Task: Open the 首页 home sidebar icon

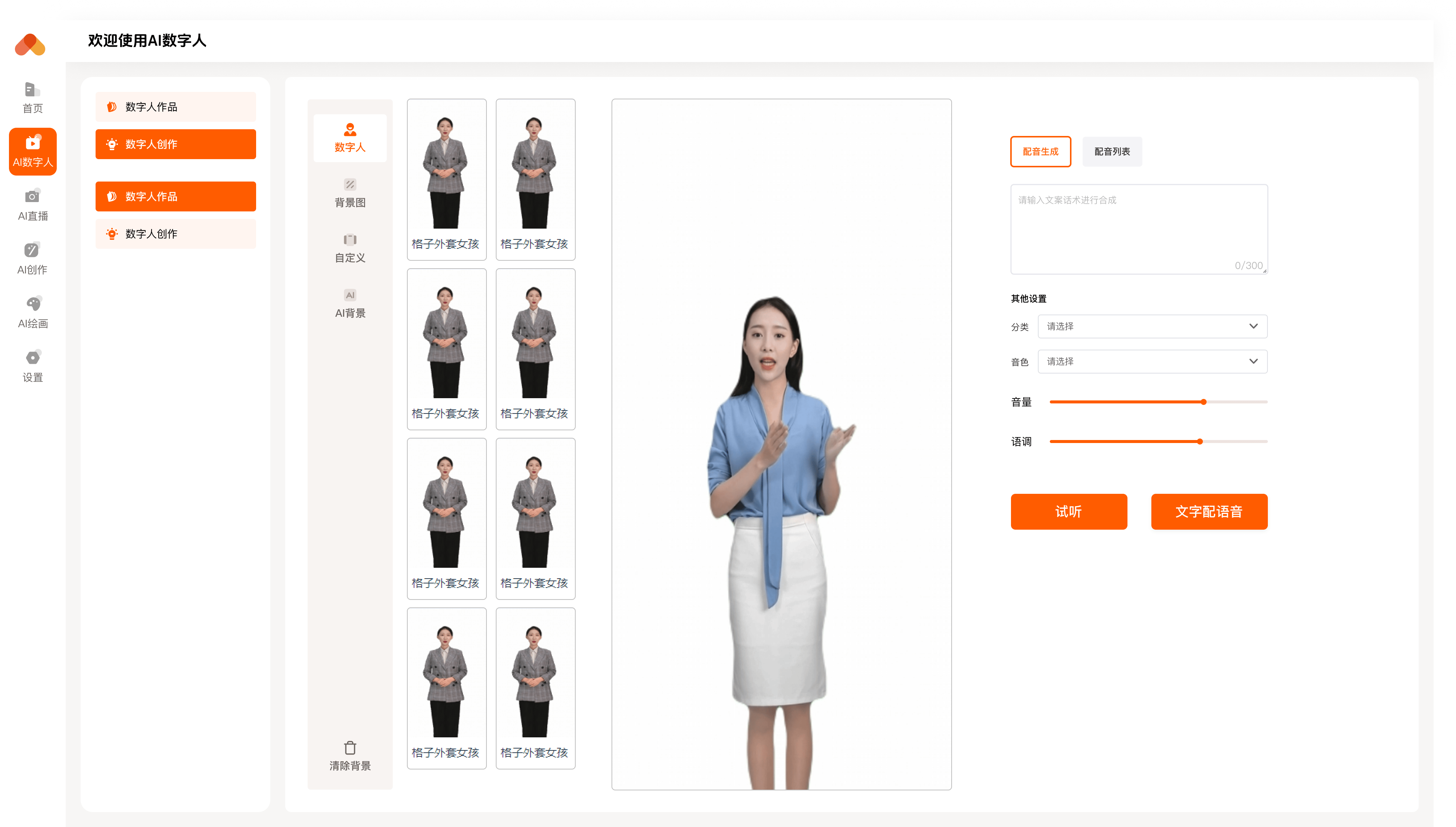Action: pos(32,90)
